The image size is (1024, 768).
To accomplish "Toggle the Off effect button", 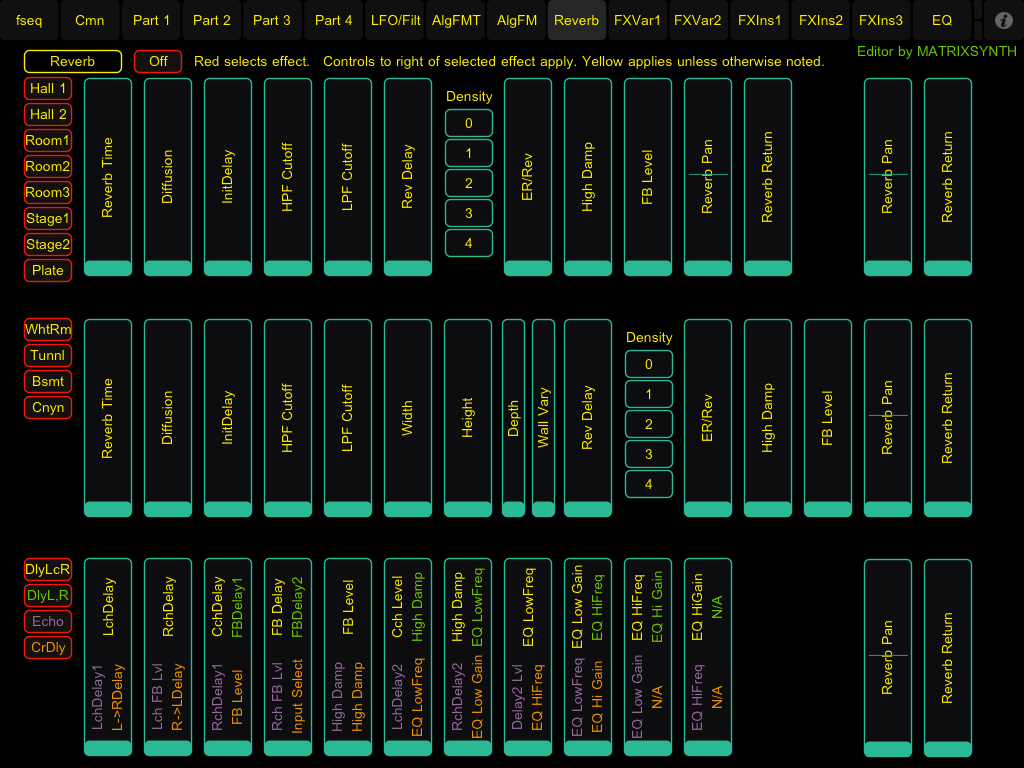I will [x=158, y=62].
